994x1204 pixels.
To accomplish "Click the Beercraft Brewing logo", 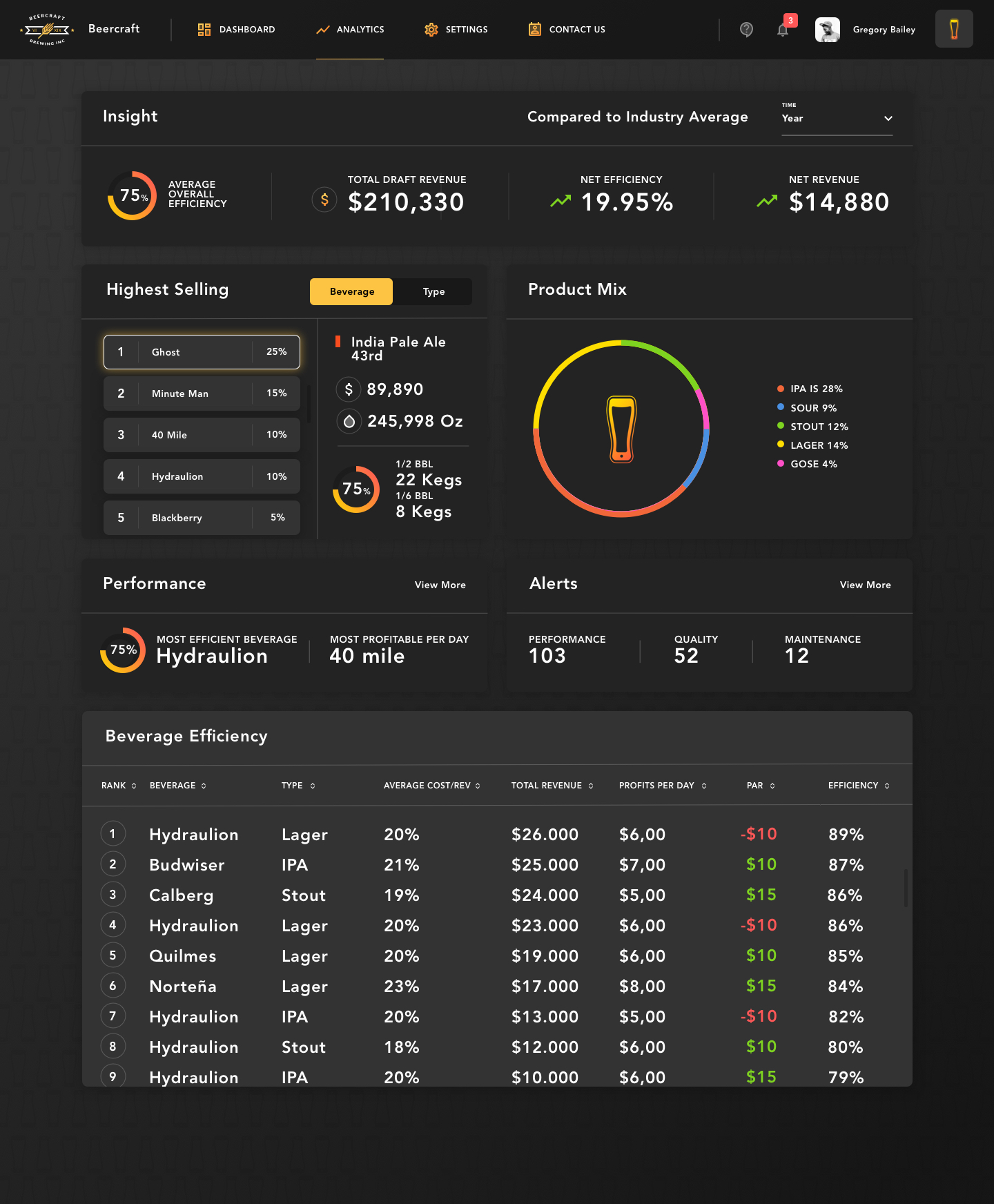I will (47, 30).
